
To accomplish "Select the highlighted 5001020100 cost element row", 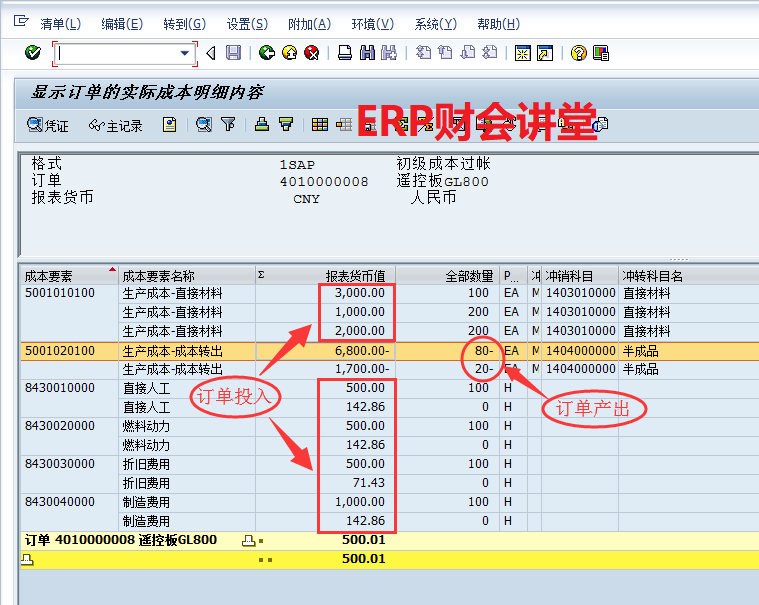I will (60, 351).
